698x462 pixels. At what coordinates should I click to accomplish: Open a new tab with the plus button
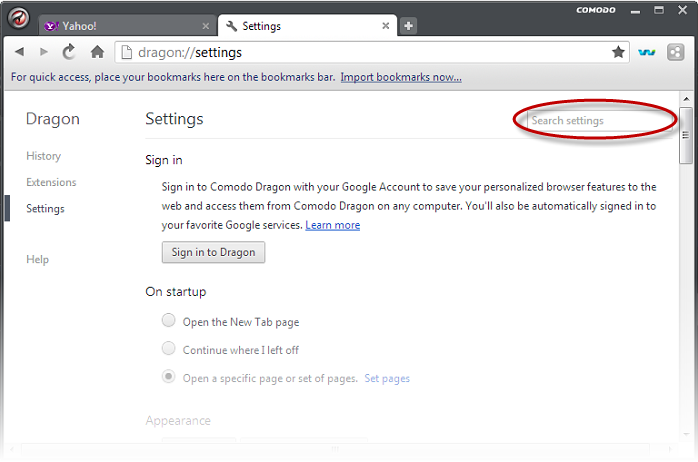click(x=408, y=26)
